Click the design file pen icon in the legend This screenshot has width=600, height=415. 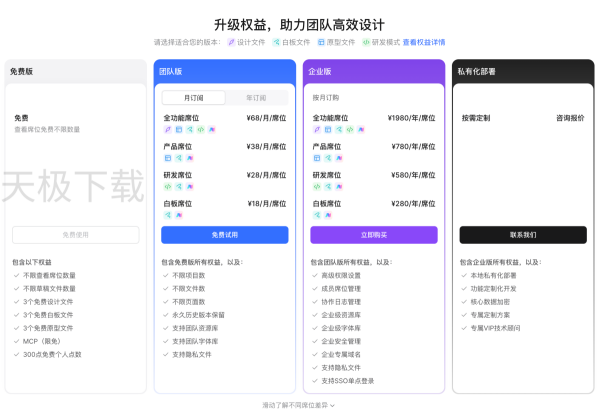[232, 43]
